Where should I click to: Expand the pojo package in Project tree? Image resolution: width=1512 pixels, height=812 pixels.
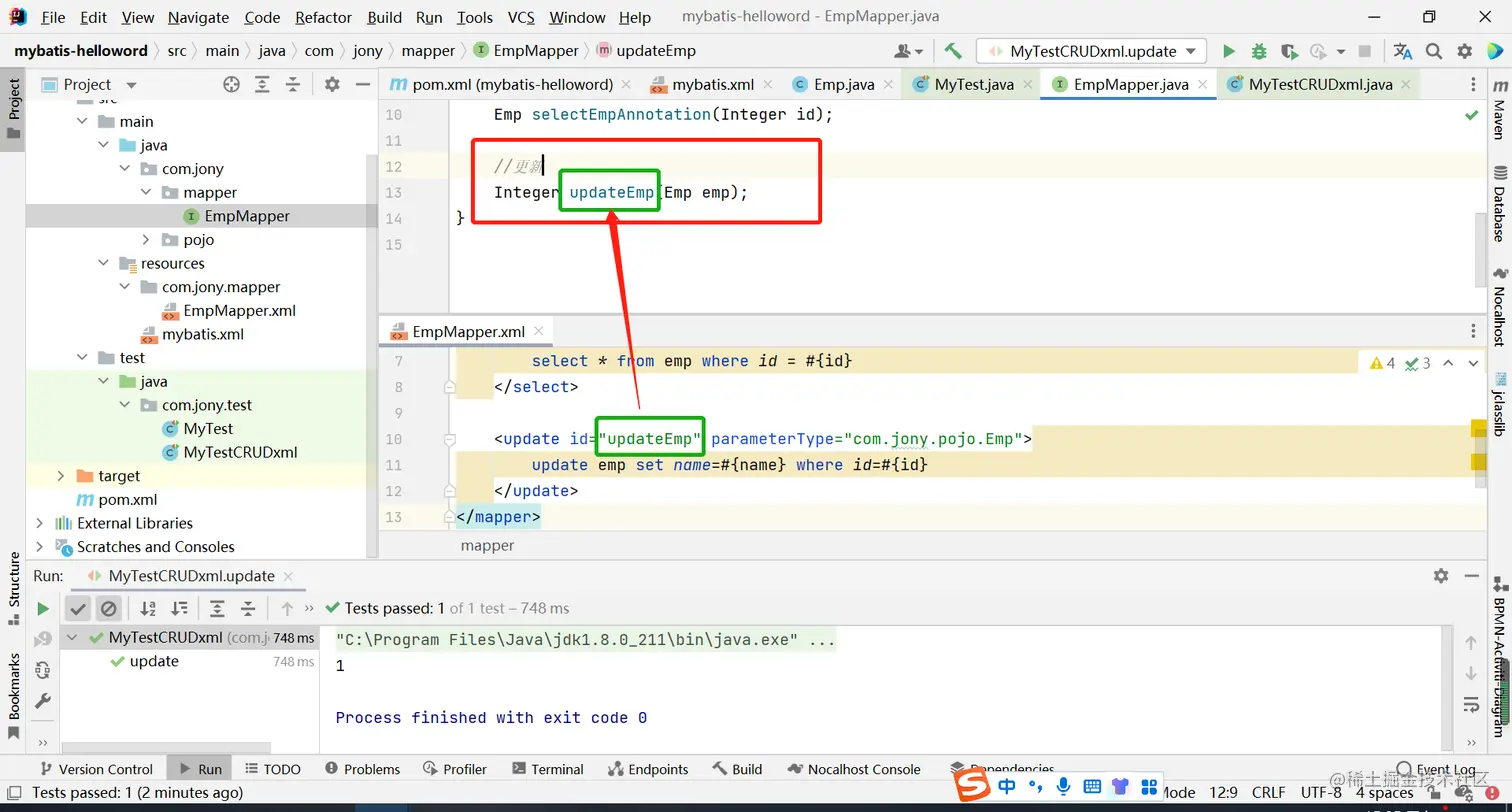[x=146, y=240]
